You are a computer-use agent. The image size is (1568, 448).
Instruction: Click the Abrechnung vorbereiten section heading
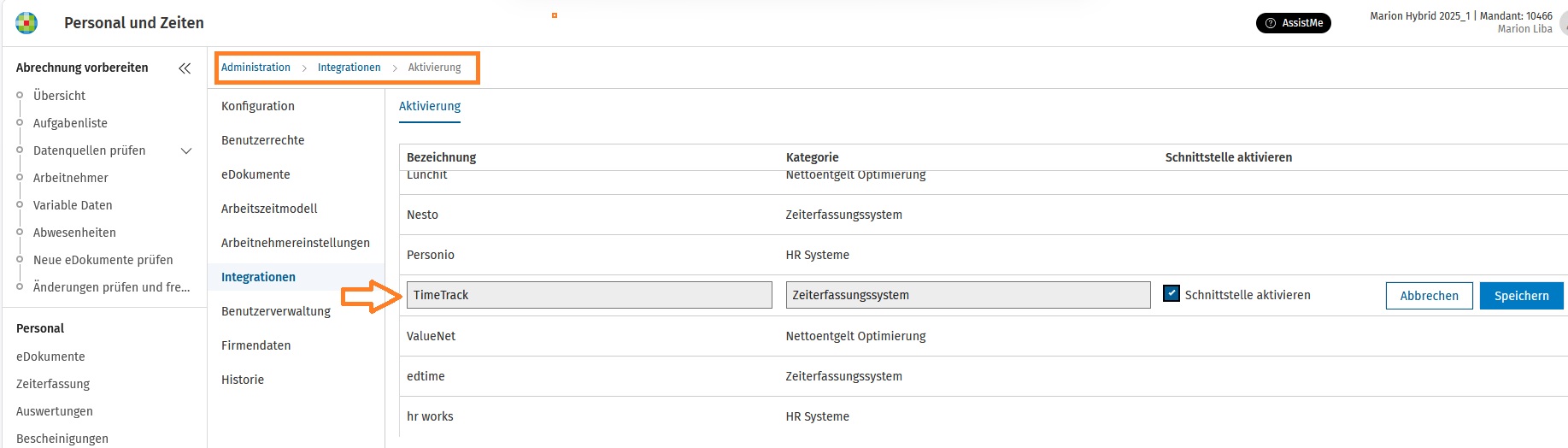coord(82,68)
